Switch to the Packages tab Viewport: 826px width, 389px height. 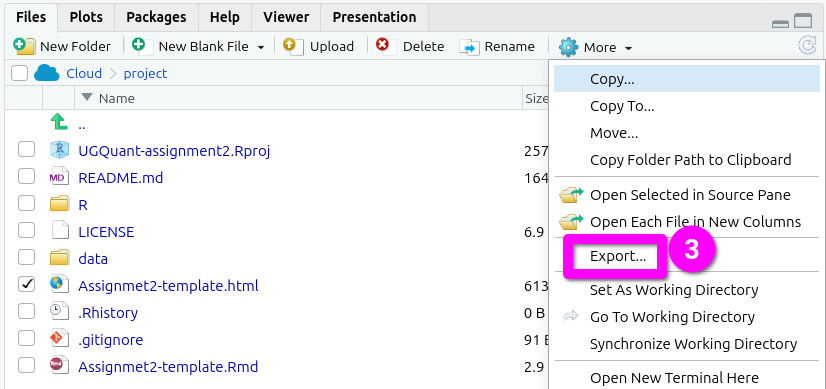pyautogui.click(x=156, y=17)
